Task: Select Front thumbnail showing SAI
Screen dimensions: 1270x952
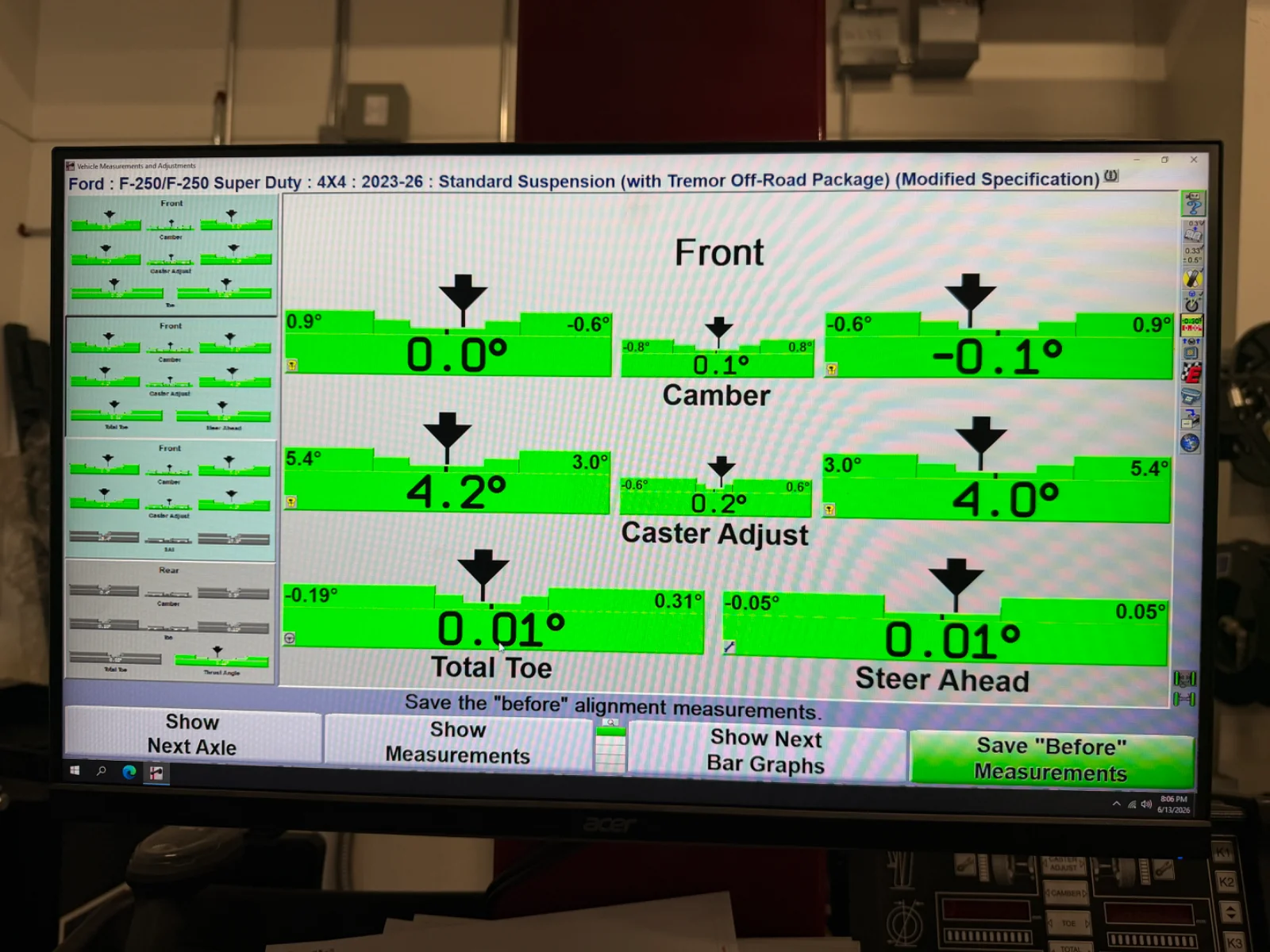Action: [x=170, y=499]
